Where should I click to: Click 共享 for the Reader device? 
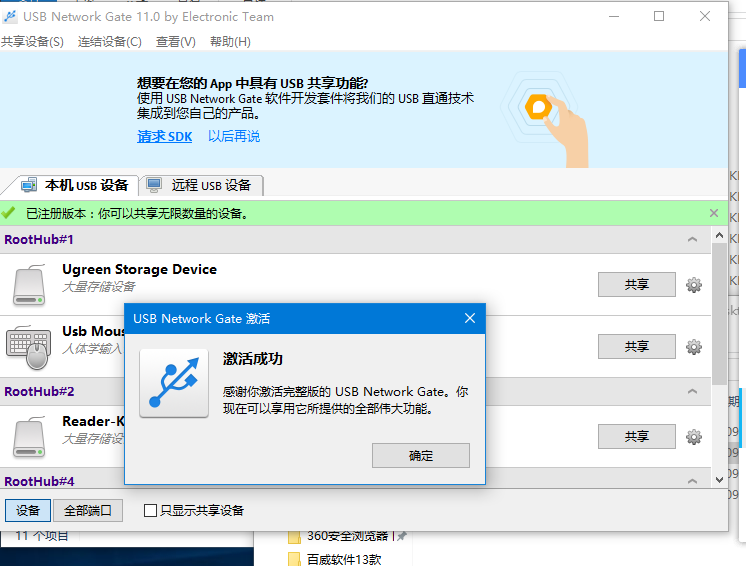pos(637,436)
